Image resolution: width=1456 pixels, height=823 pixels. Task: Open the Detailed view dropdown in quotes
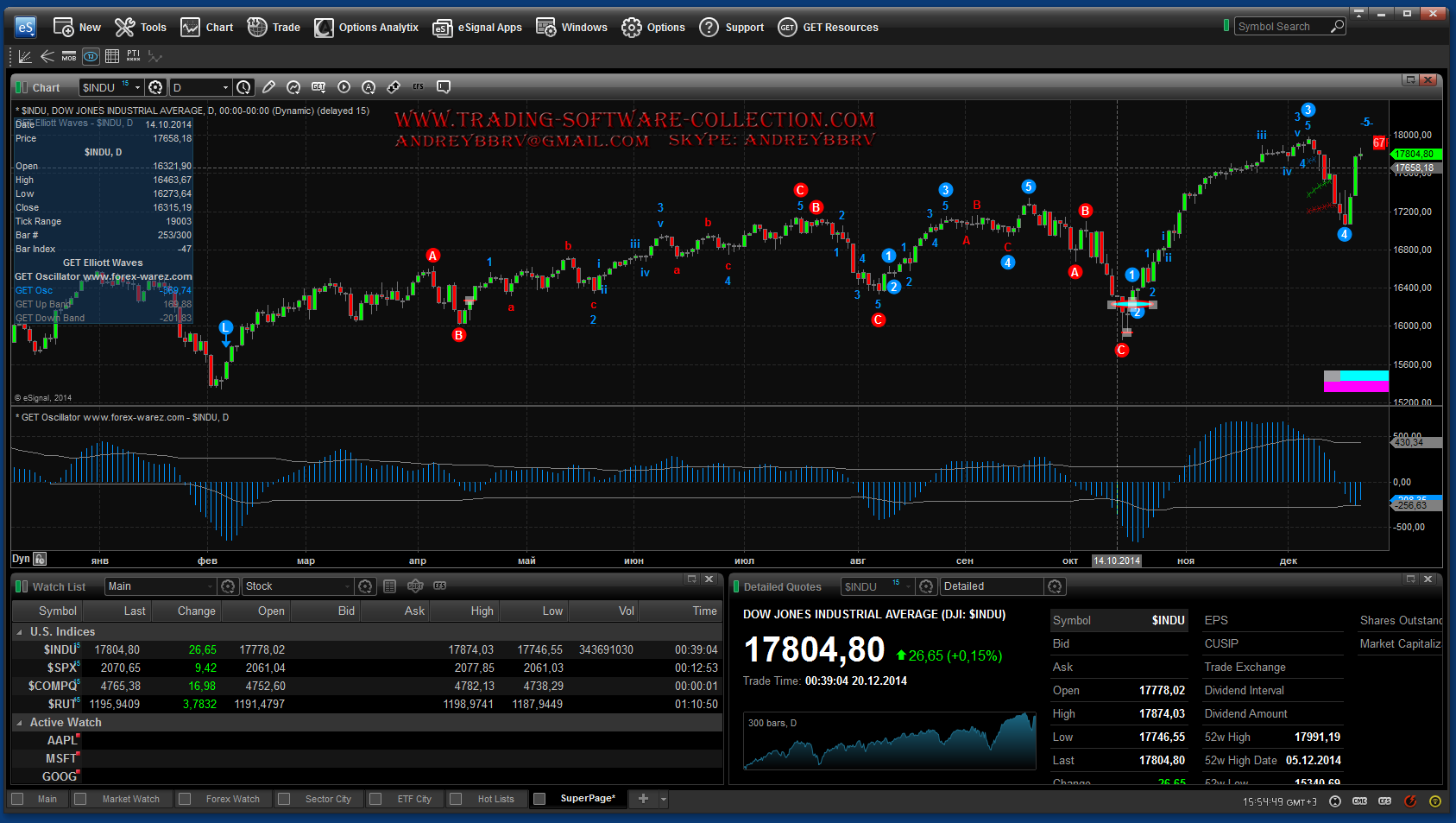coord(992,586)
